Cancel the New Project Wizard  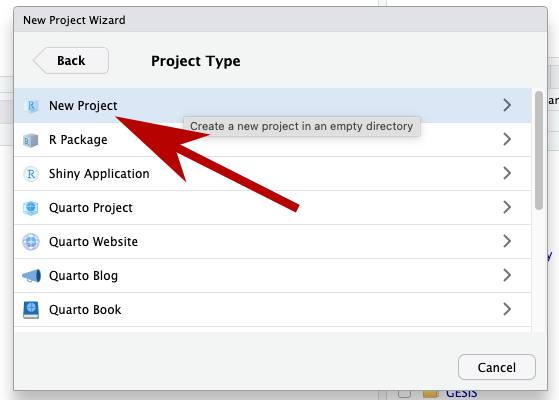click(497, 367)
